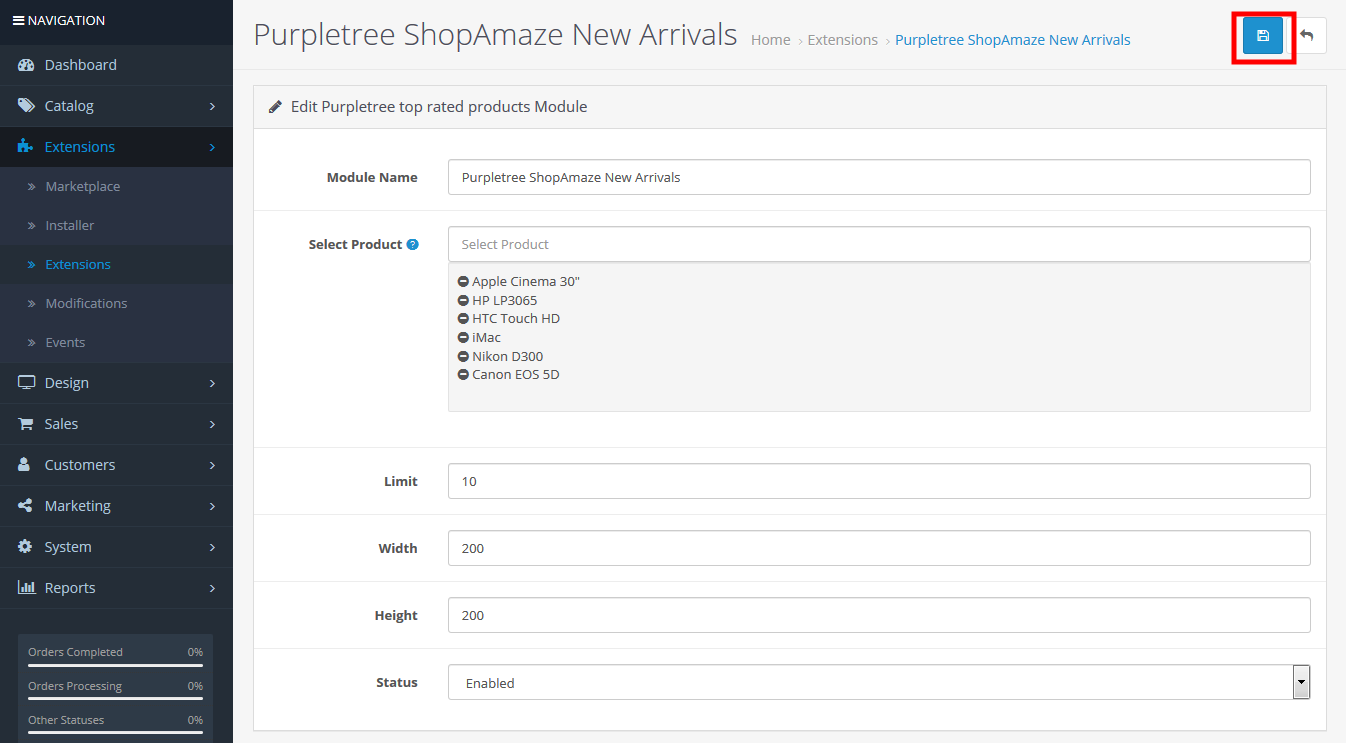1346x743 pixels.
Task: Click the Sales shopping cart icon
Action: [x=26, y=424]
